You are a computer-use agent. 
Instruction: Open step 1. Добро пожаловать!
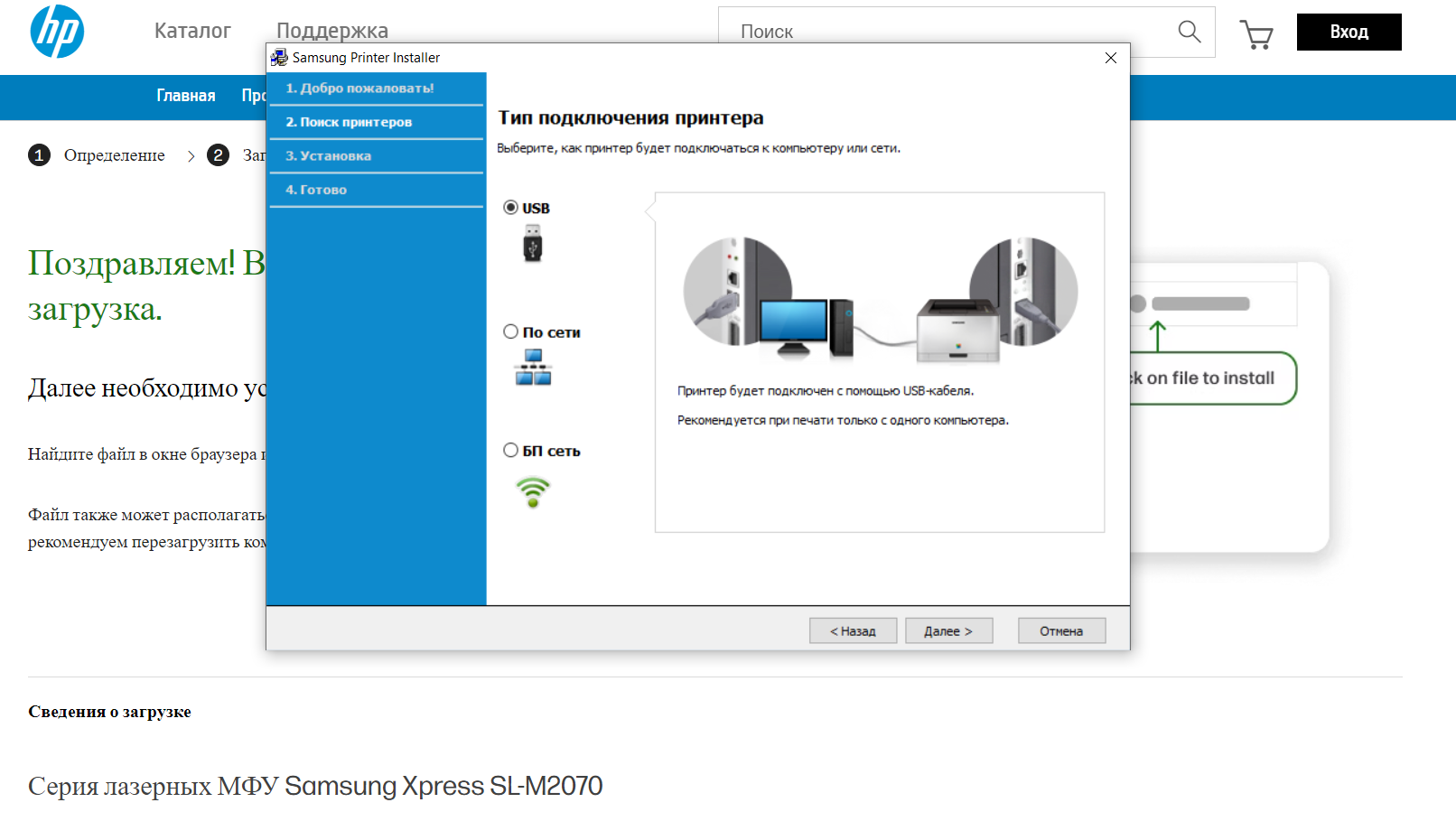pyautogui.click(x=377, y=89)
